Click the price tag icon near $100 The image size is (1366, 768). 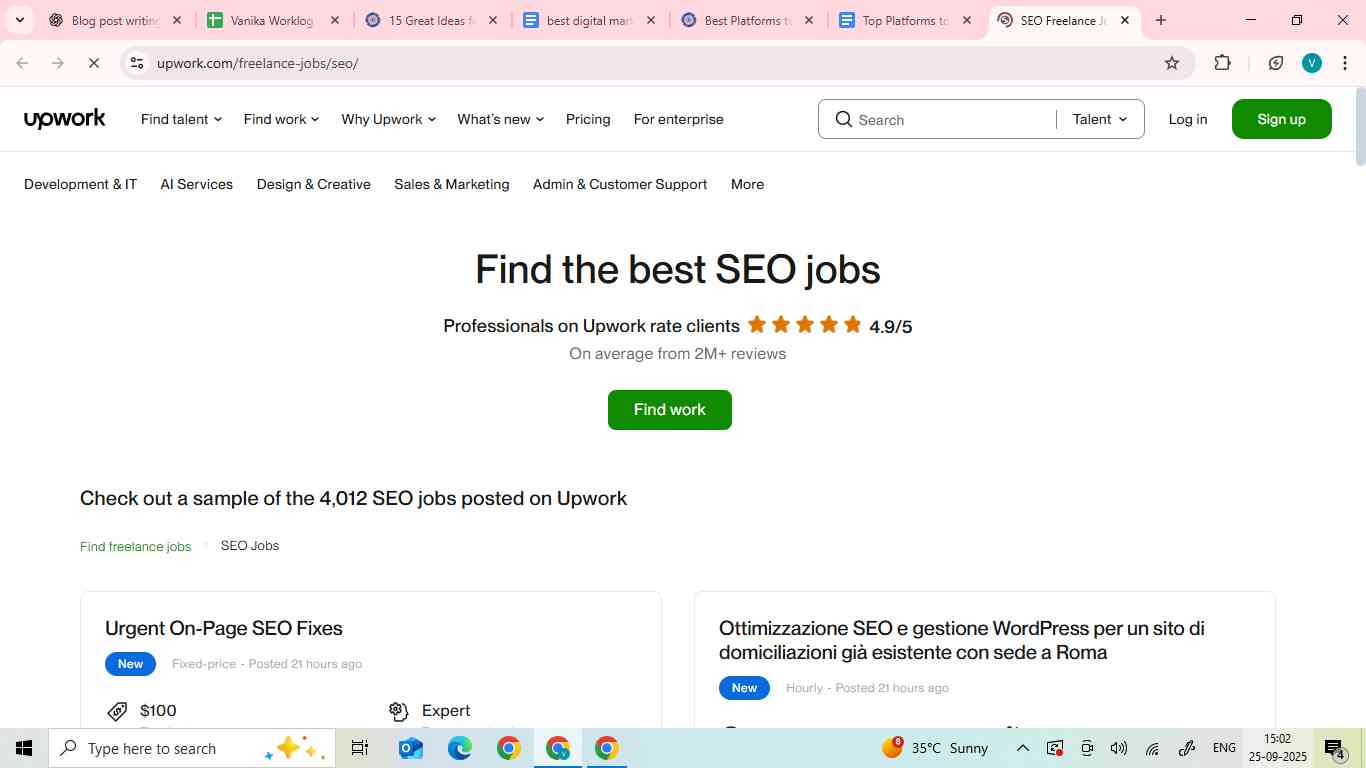(118, 710)
